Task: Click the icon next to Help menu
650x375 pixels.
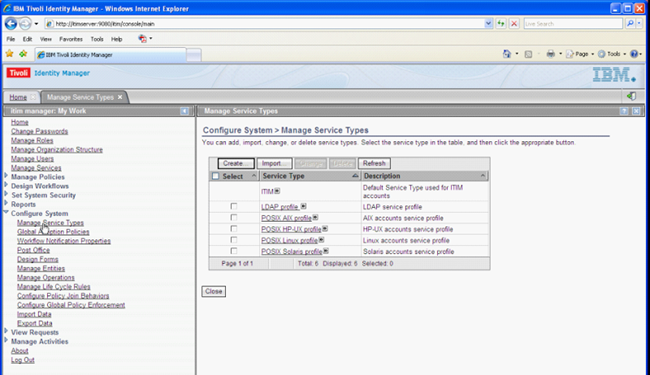Action: [x=143, y=39]
